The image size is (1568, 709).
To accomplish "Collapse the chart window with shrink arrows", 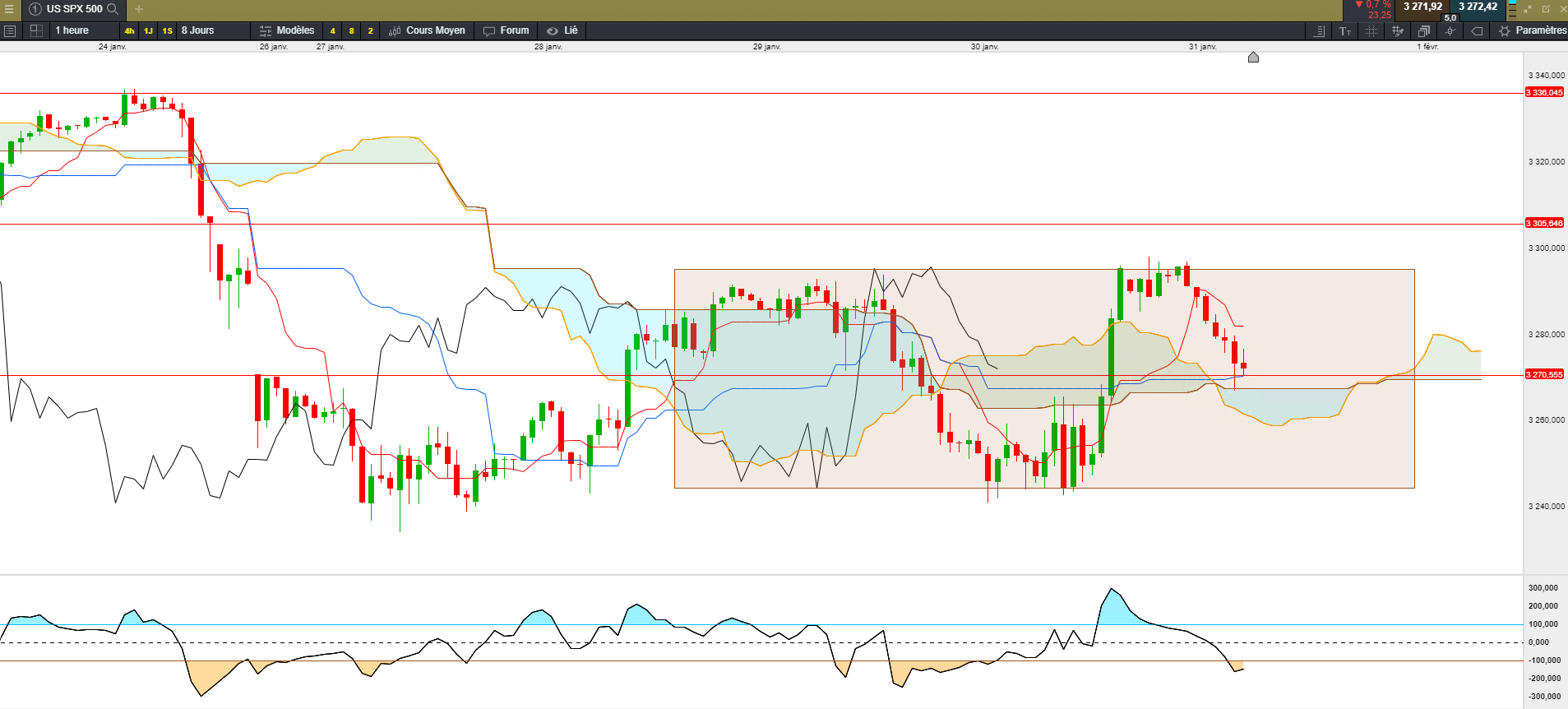I will pos(1528,9).
